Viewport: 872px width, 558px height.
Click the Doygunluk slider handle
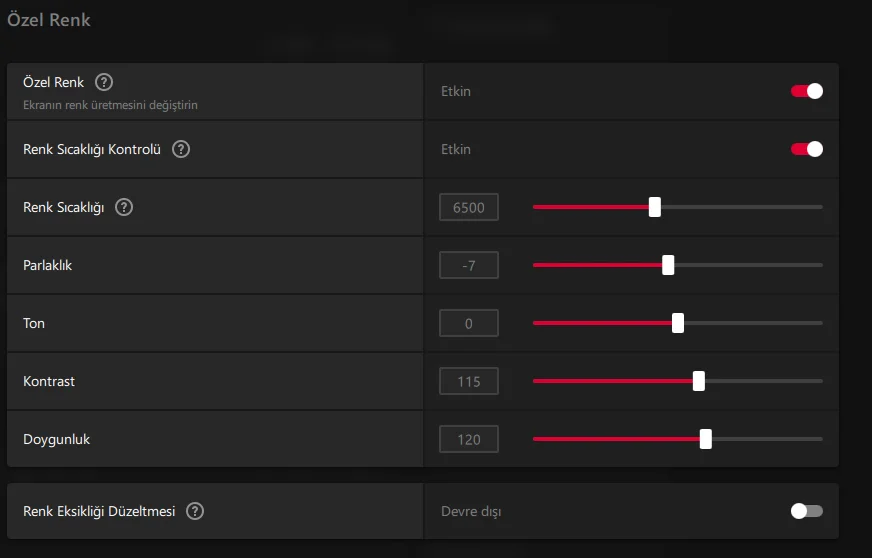(705, 439)
